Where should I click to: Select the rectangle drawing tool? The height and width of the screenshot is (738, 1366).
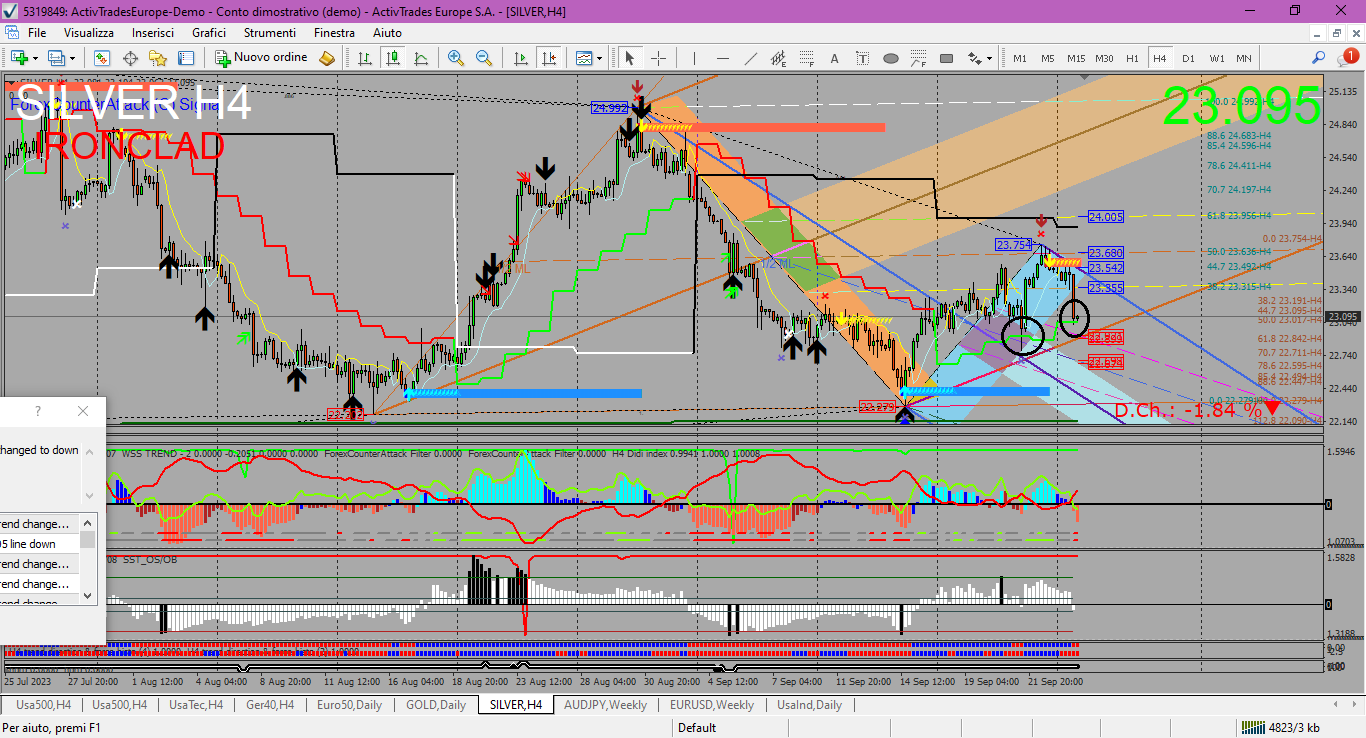(947, 58)
